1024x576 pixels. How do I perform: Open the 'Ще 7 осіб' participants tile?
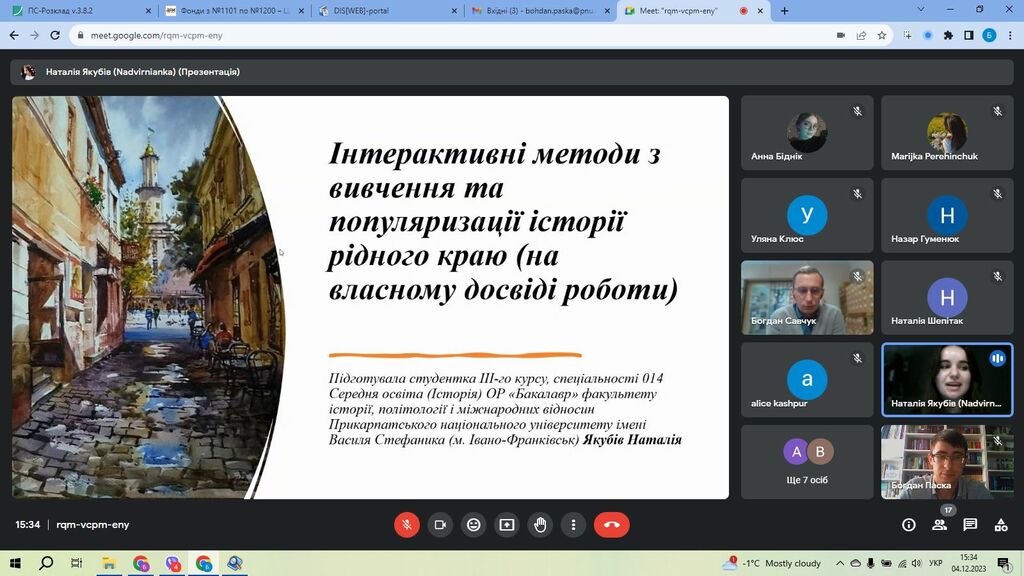point(807,462)
